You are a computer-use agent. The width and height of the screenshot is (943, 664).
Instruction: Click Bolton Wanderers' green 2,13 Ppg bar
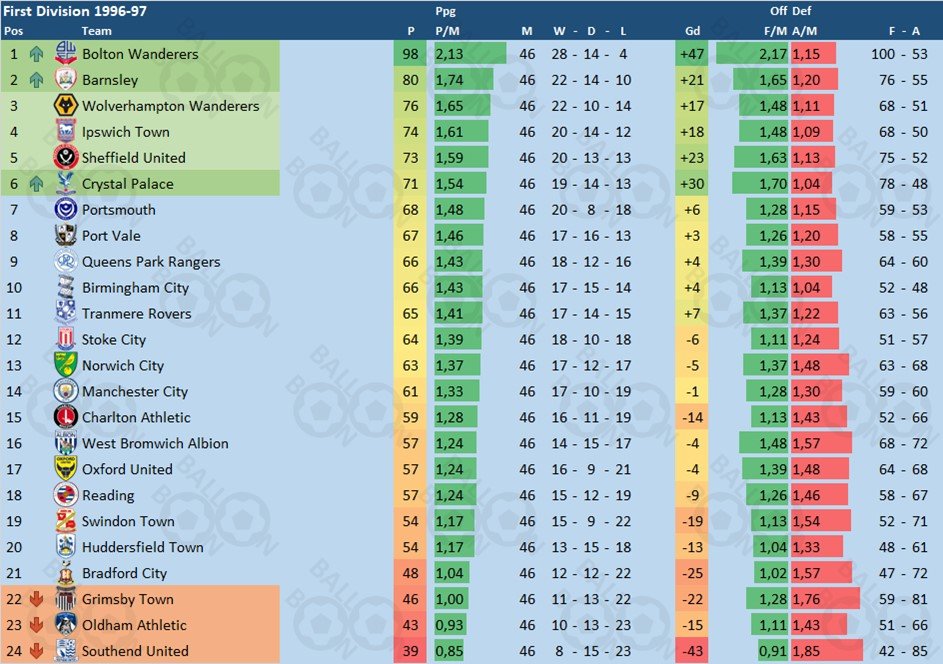[x=470, y=54]
